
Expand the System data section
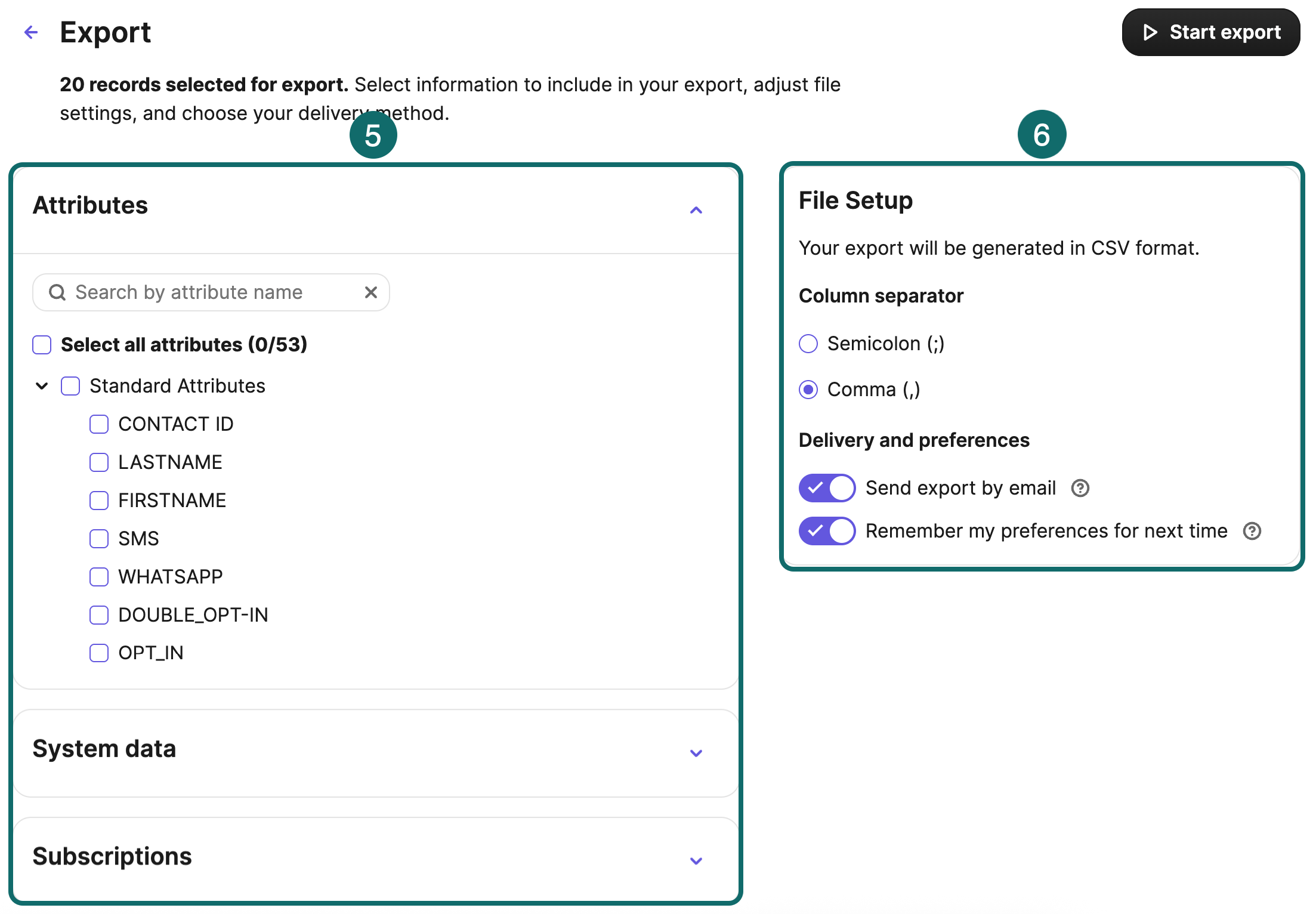(x=696, y=753)
